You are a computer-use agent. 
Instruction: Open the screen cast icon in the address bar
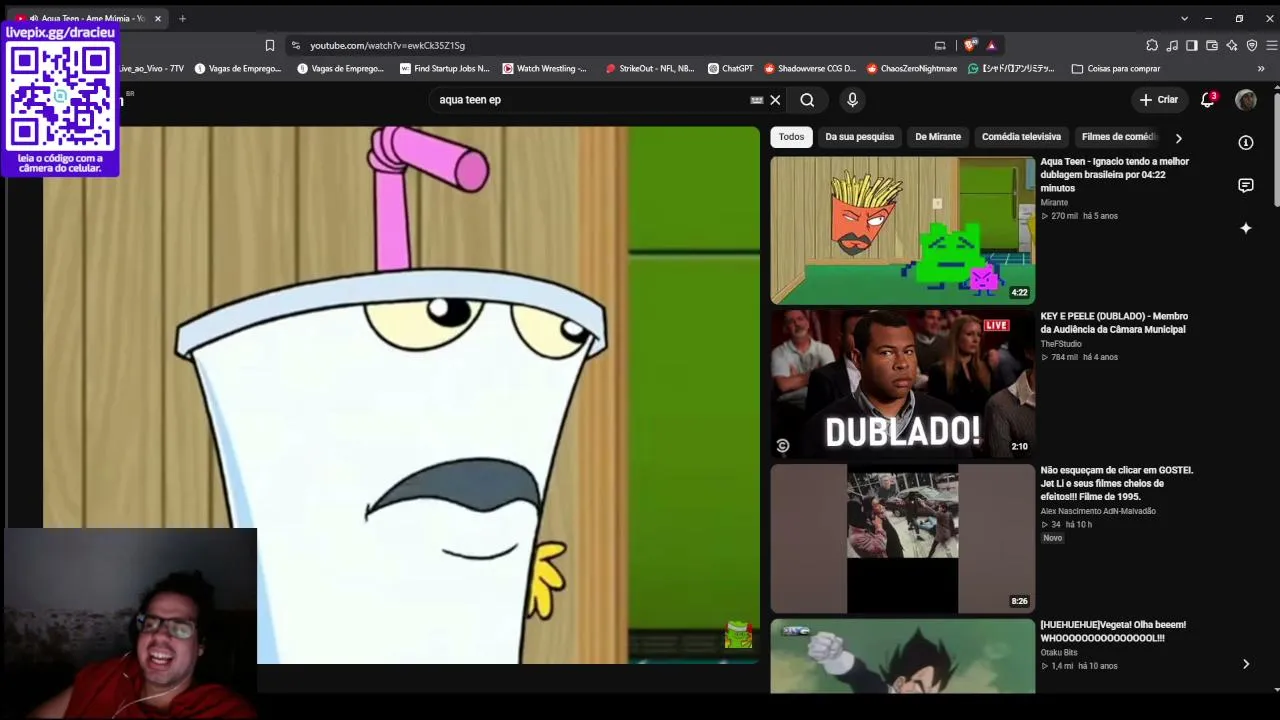940,45
